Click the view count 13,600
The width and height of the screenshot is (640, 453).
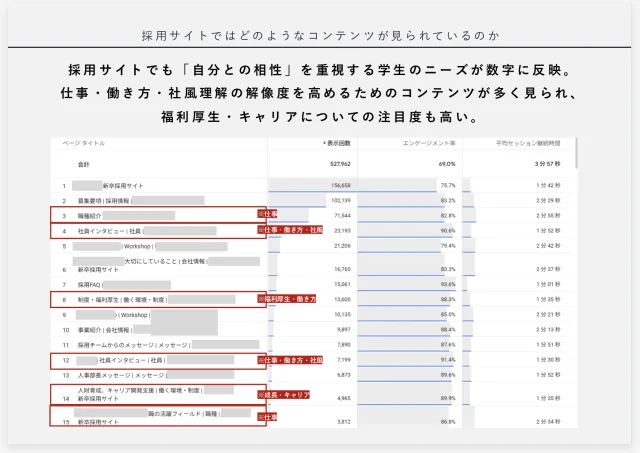pos(342,299)
